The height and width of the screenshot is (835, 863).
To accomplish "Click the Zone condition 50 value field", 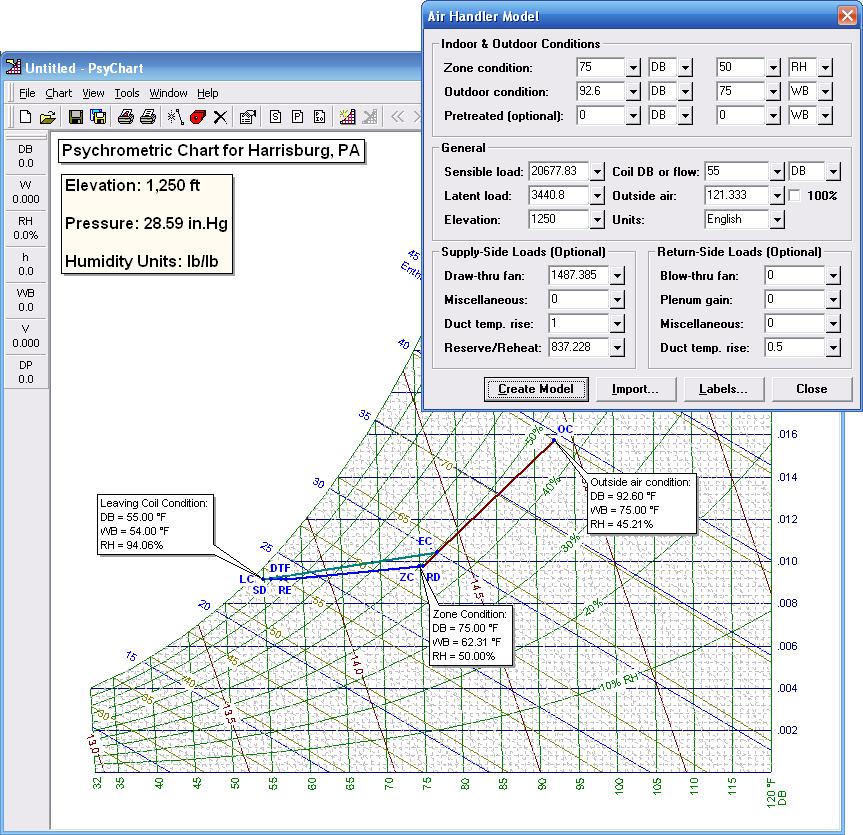I will (741, 67).
